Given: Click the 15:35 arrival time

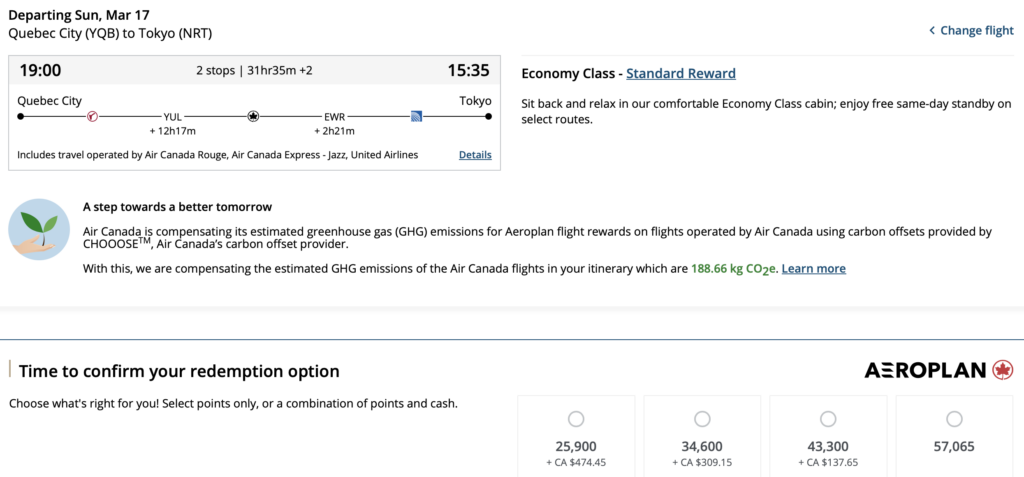Looking at the screenshot, I should click(x=468, y=70).
